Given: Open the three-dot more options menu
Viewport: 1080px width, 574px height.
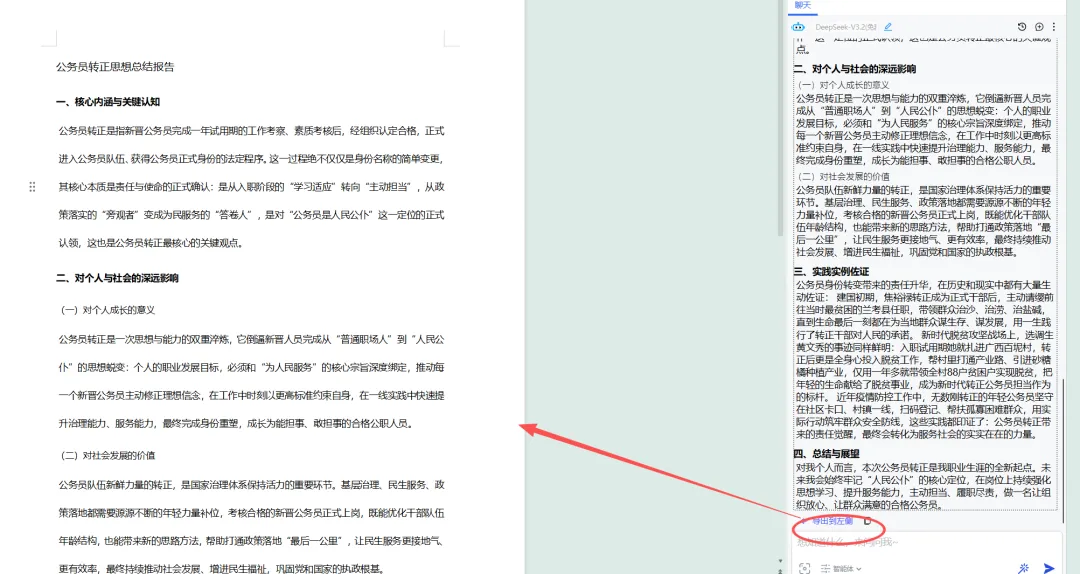Looking at the screenshot, I should click(1054, 27).
